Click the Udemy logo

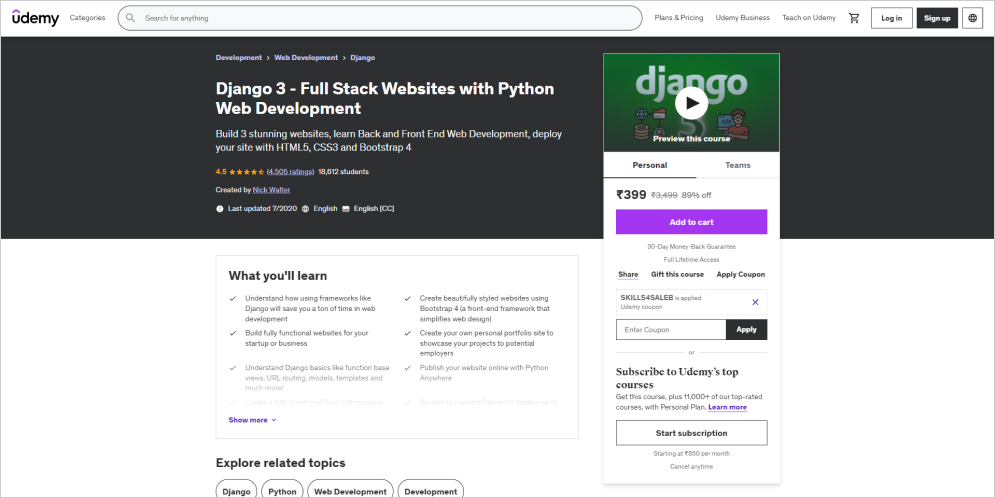click(x=36, y=18)
